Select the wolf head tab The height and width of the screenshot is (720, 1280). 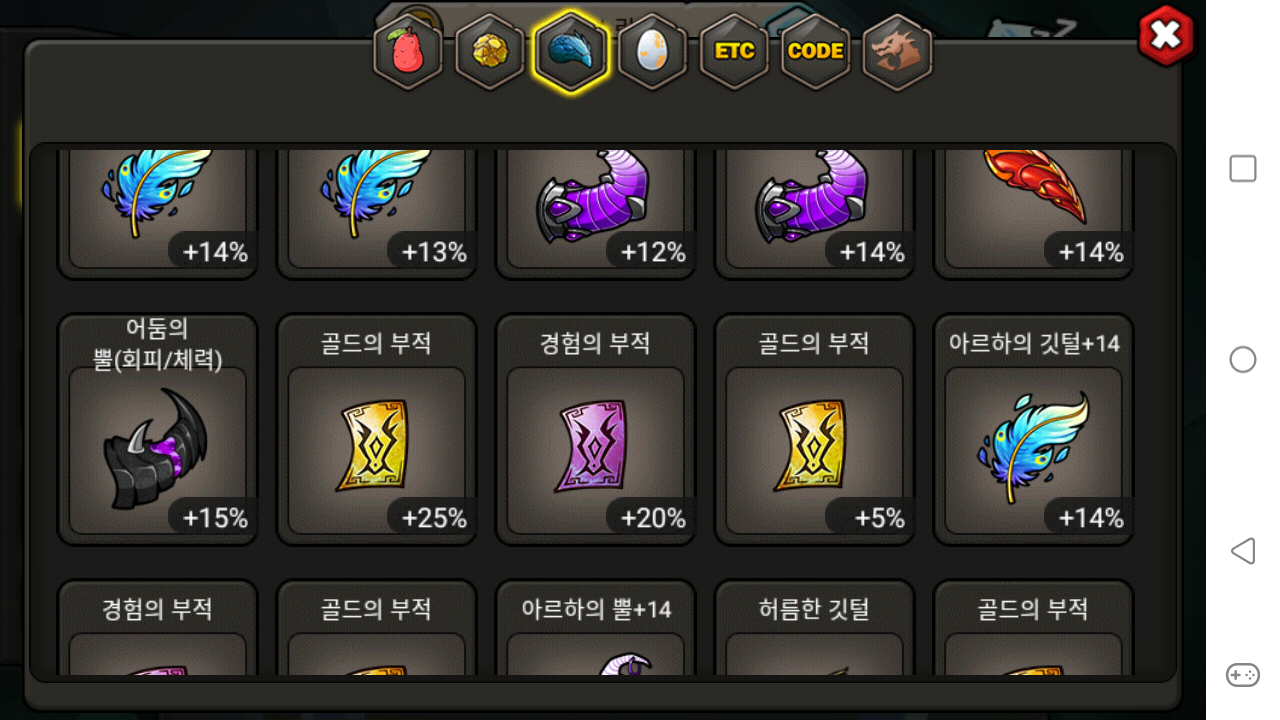tap(897, 52)
